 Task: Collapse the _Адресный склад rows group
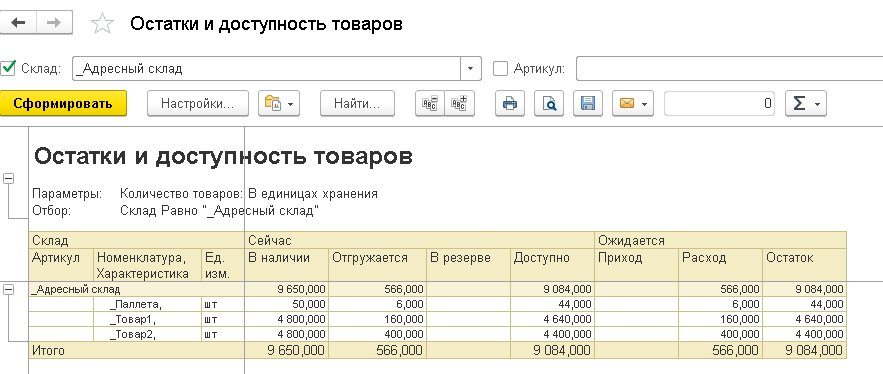[8, 290]
